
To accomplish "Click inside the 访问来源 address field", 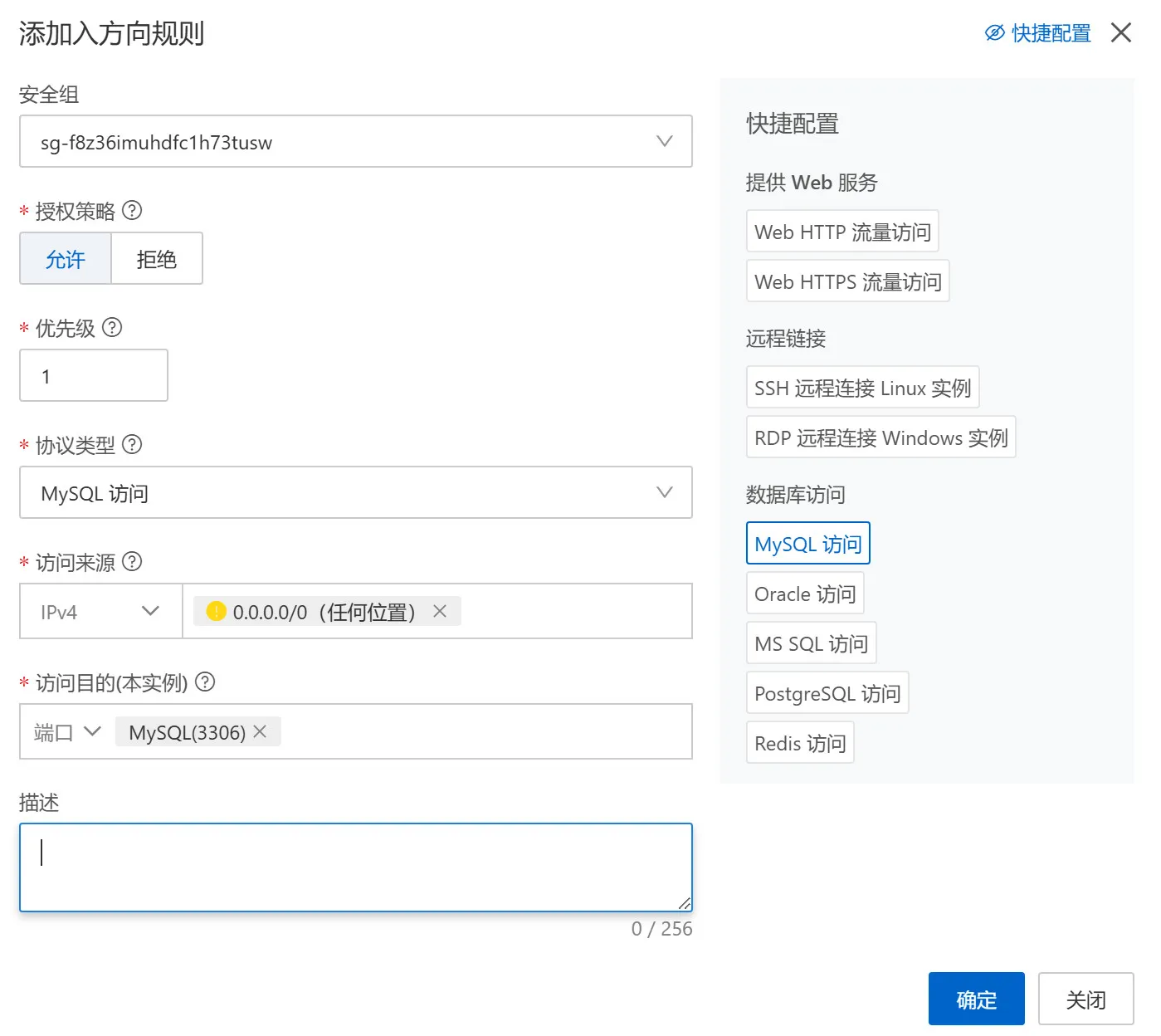I will point(437,611).
